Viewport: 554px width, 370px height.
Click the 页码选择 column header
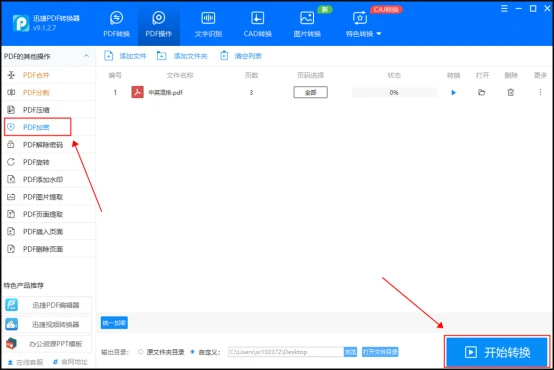click(311, 75)
